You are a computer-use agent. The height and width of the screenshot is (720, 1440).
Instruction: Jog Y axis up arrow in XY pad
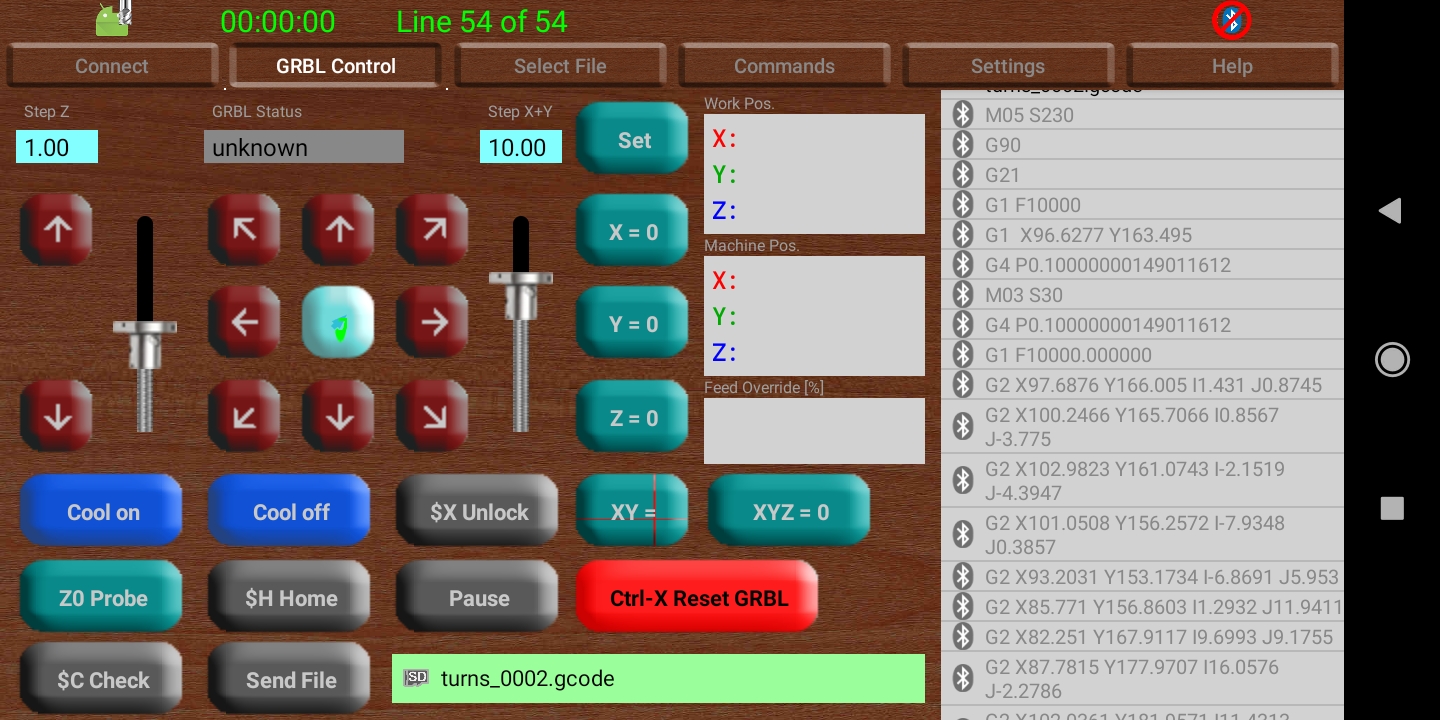coord(339,230)
